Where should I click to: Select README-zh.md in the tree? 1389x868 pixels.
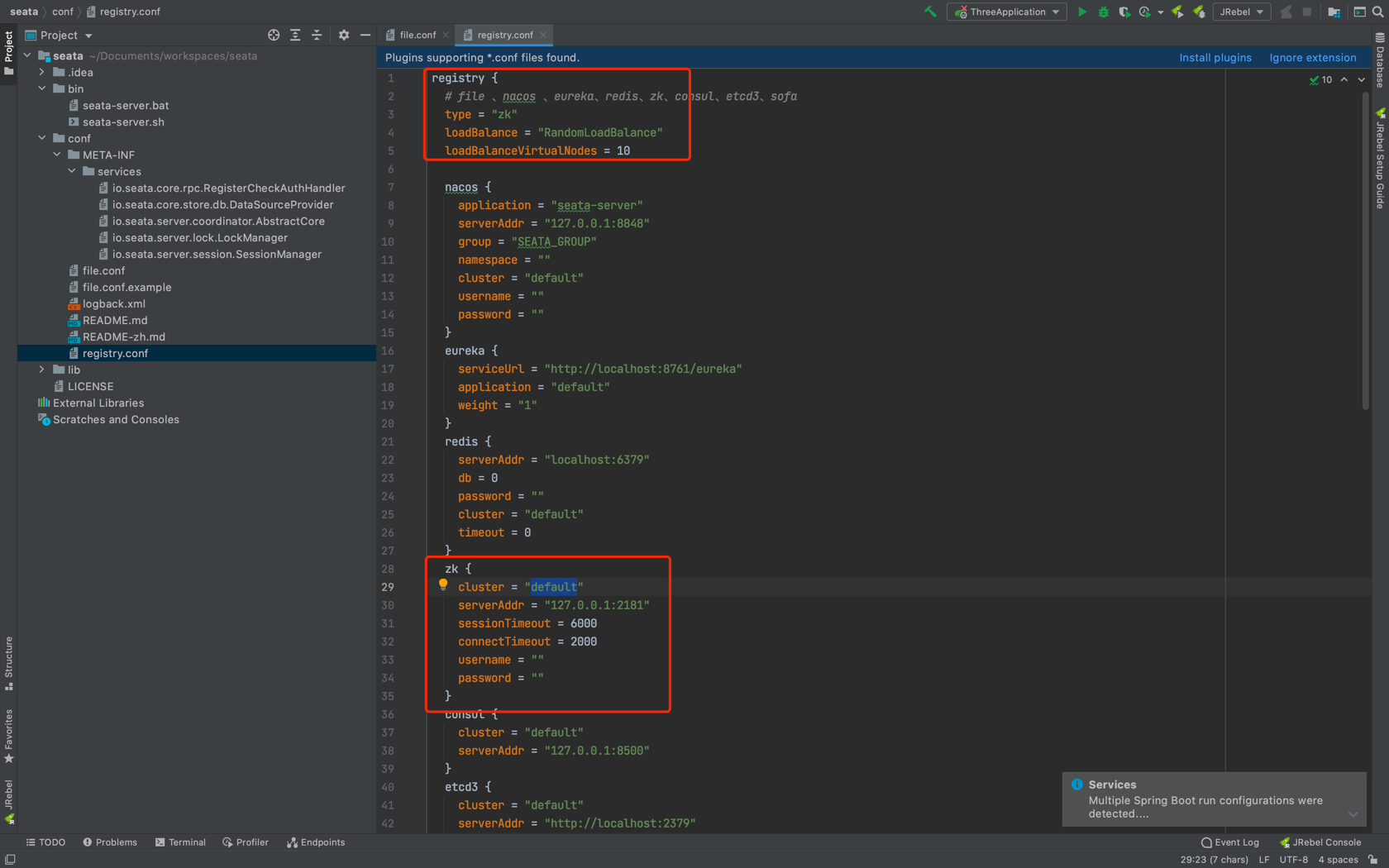[x=123, y=336]
